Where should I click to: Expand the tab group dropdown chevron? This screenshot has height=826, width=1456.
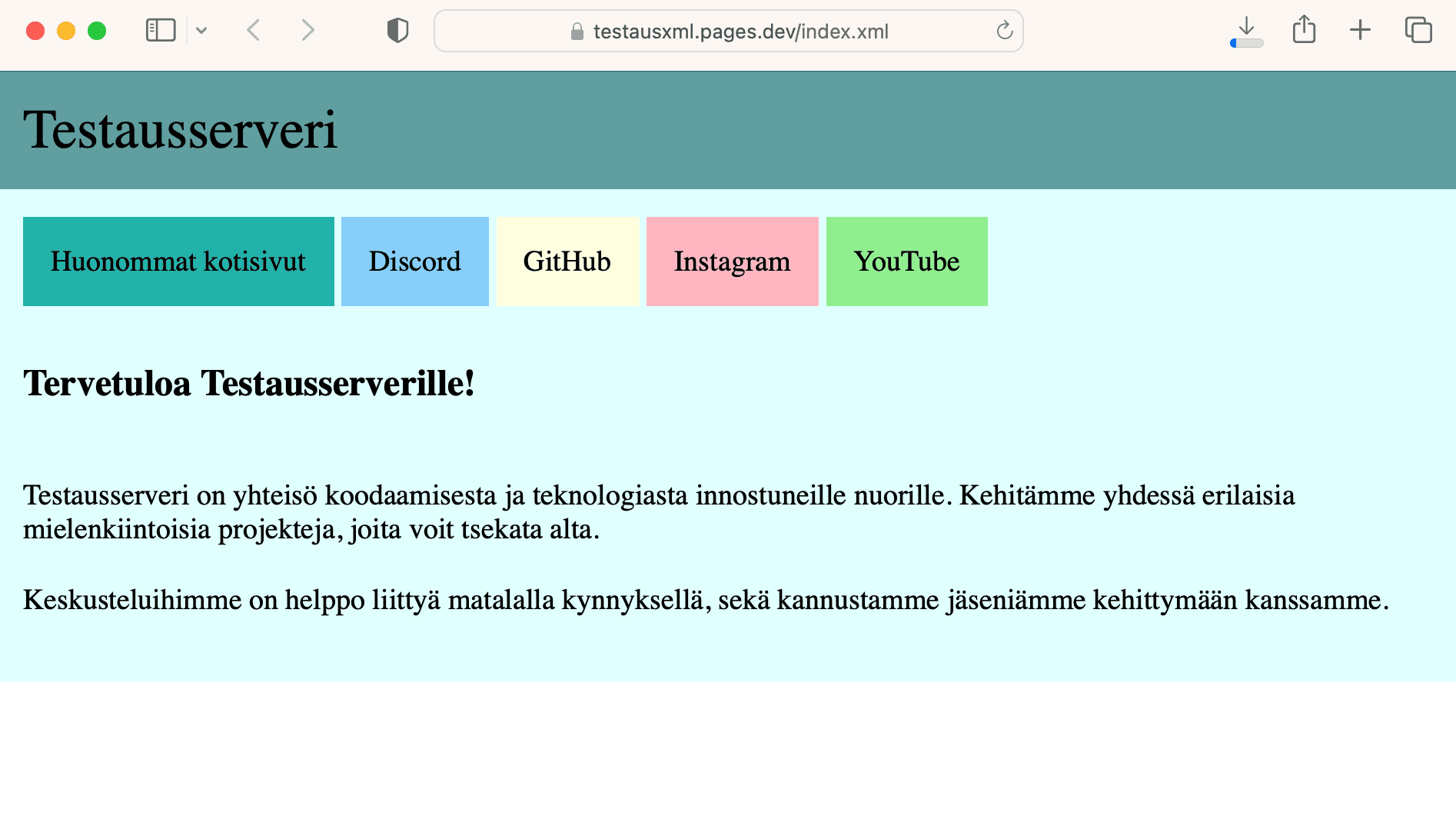coord(201,31)
